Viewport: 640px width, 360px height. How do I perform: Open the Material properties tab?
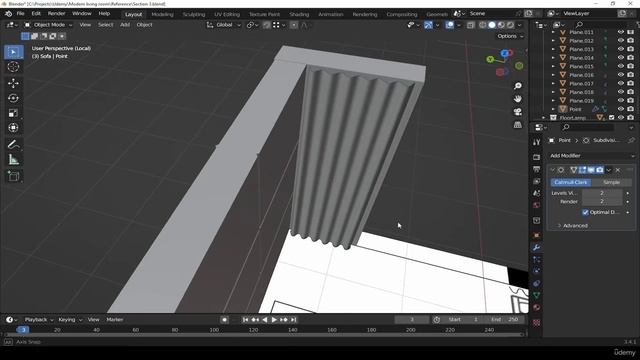pos(537,307)
